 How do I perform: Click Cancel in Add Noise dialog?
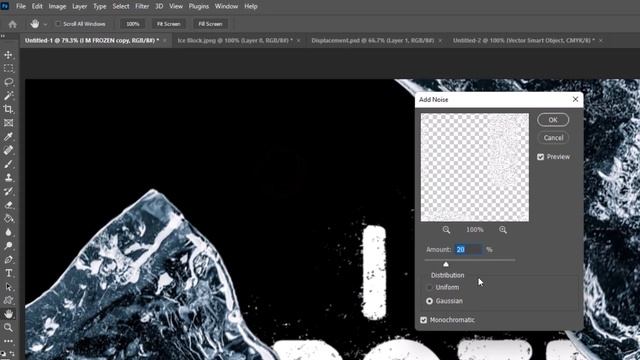point(553,138)
